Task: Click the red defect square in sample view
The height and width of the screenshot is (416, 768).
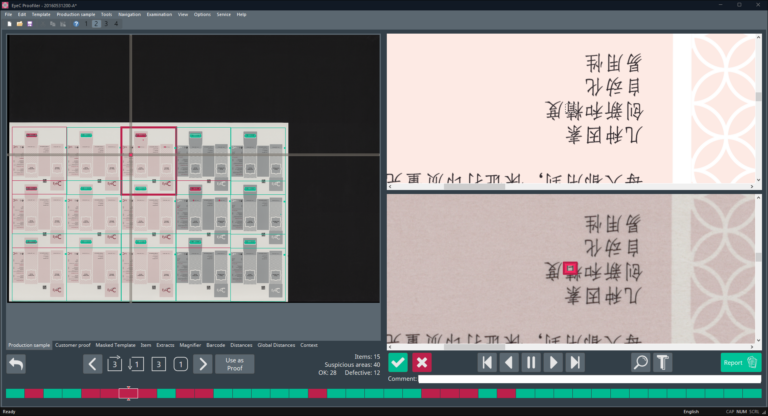Action: click(x=570, y=268)
